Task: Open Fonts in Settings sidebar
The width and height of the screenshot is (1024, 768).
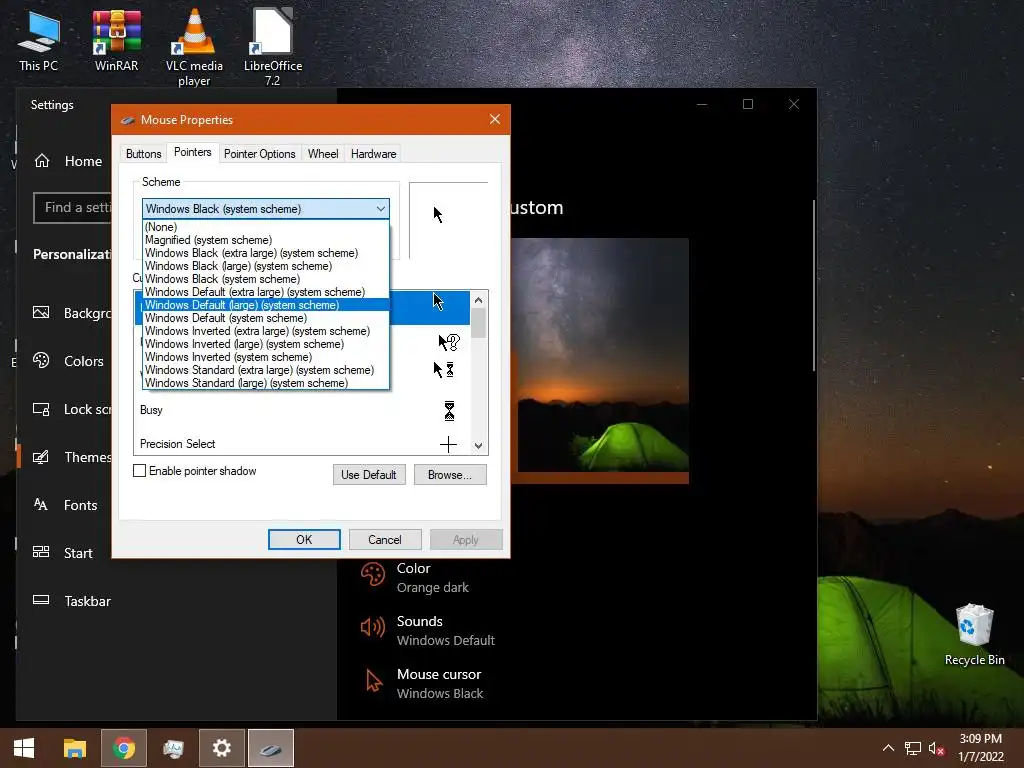Action: point(65,505)
